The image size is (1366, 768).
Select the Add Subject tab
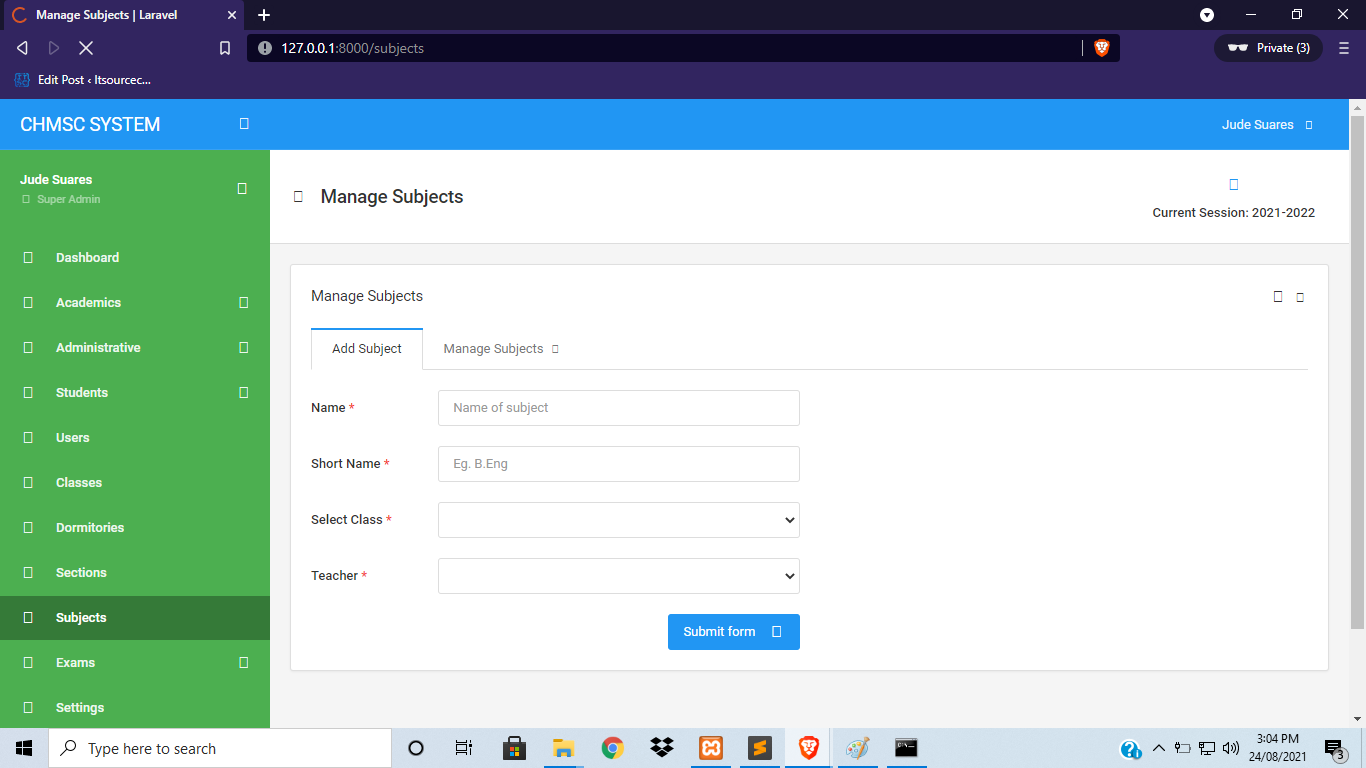[367, 348]
